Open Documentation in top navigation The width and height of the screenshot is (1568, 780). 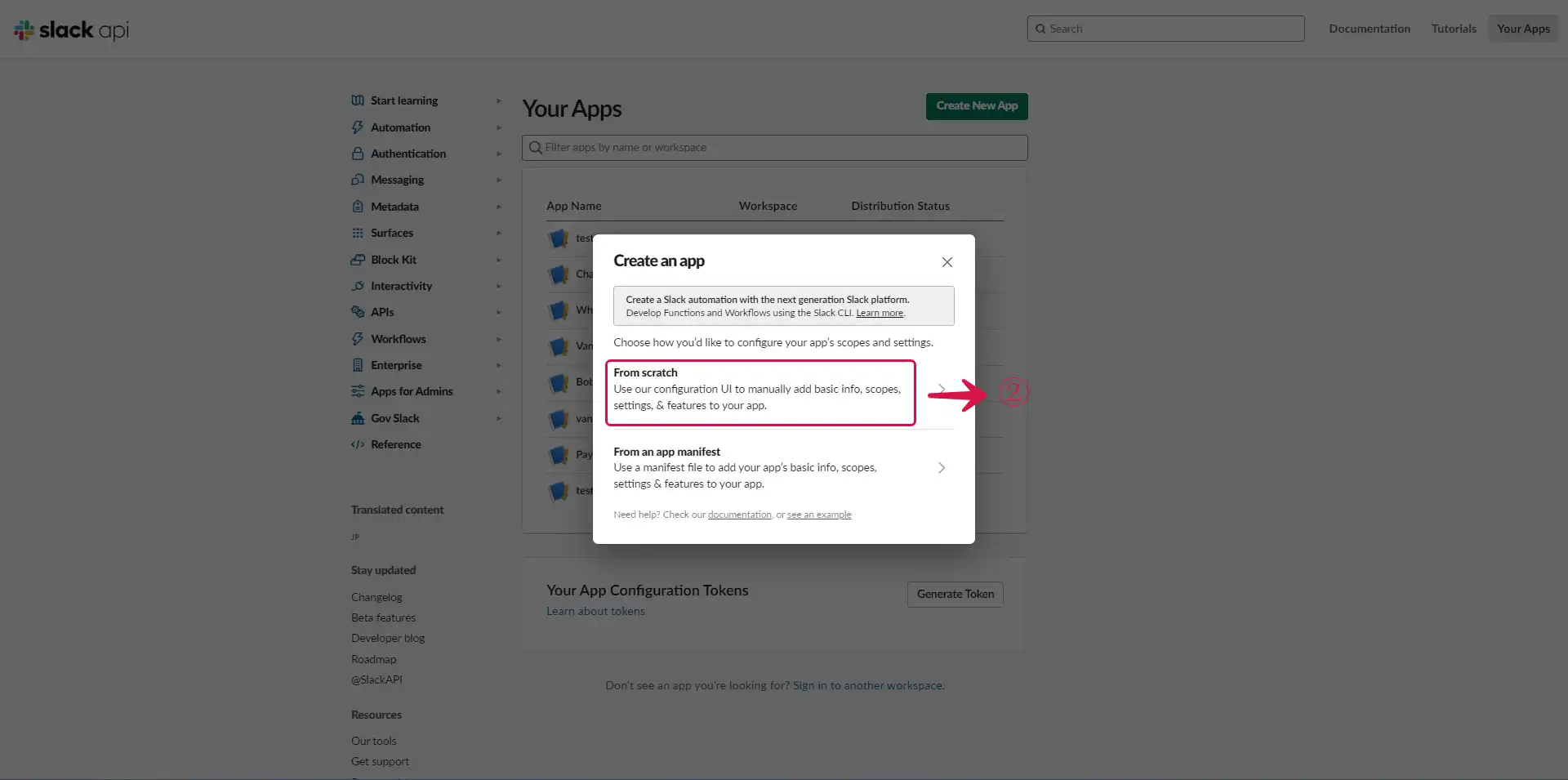[1370, 29]
